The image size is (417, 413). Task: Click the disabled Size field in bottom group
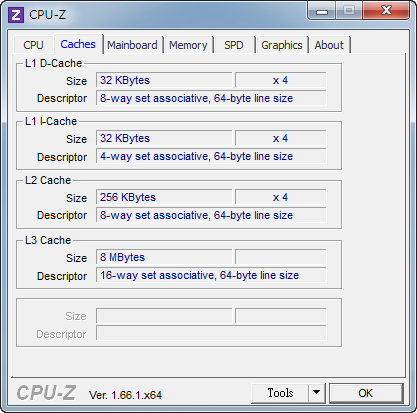click(164, 316)
